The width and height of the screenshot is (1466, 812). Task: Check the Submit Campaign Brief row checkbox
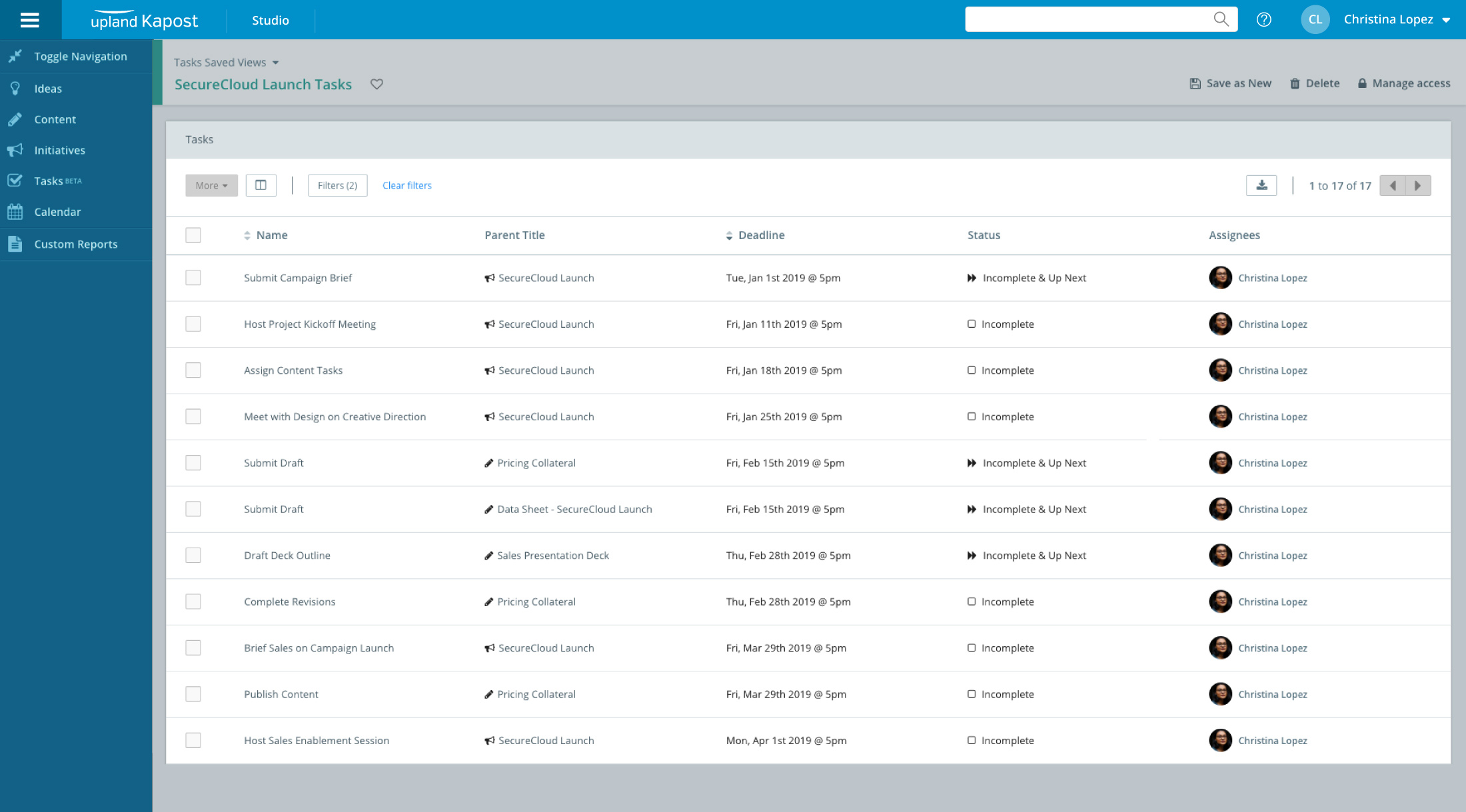pos(193,278)
